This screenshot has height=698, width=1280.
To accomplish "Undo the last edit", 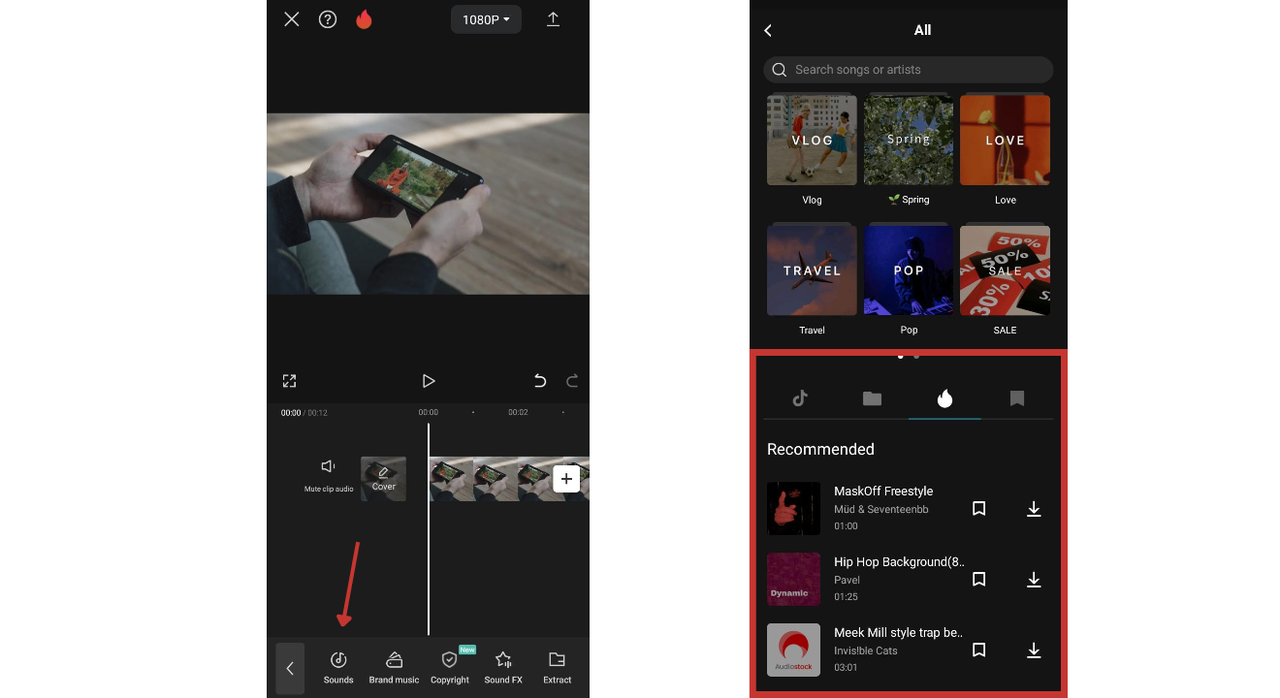I will coord(540,381).
